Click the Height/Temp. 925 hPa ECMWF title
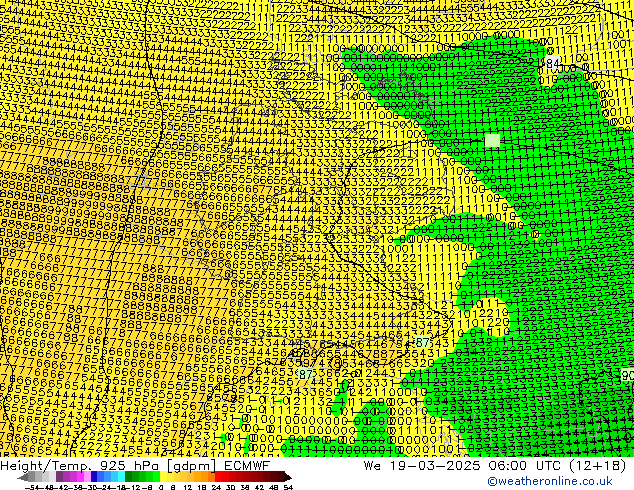 [135, 466]
